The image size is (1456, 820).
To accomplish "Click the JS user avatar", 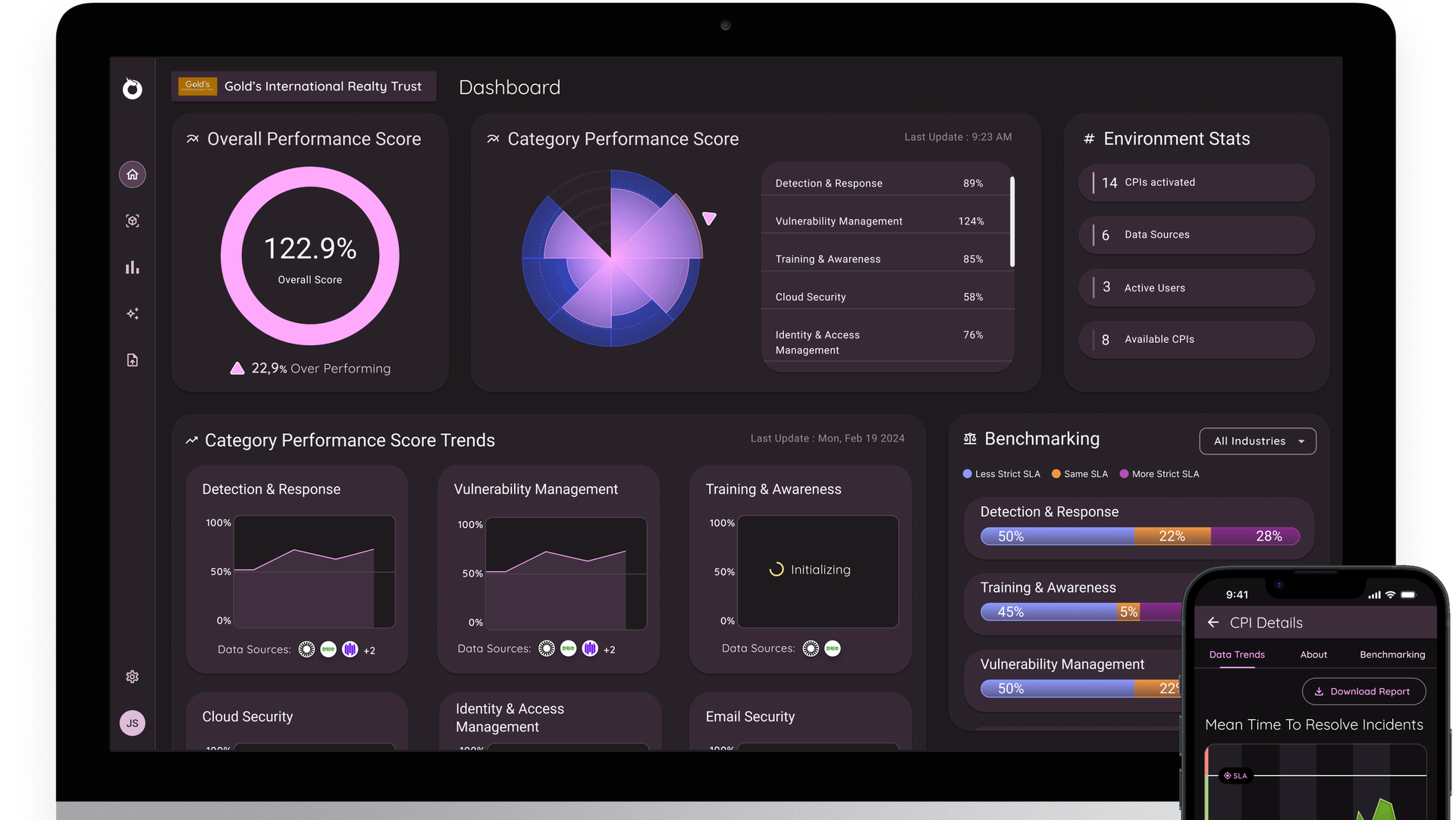I will coord(133,723).
